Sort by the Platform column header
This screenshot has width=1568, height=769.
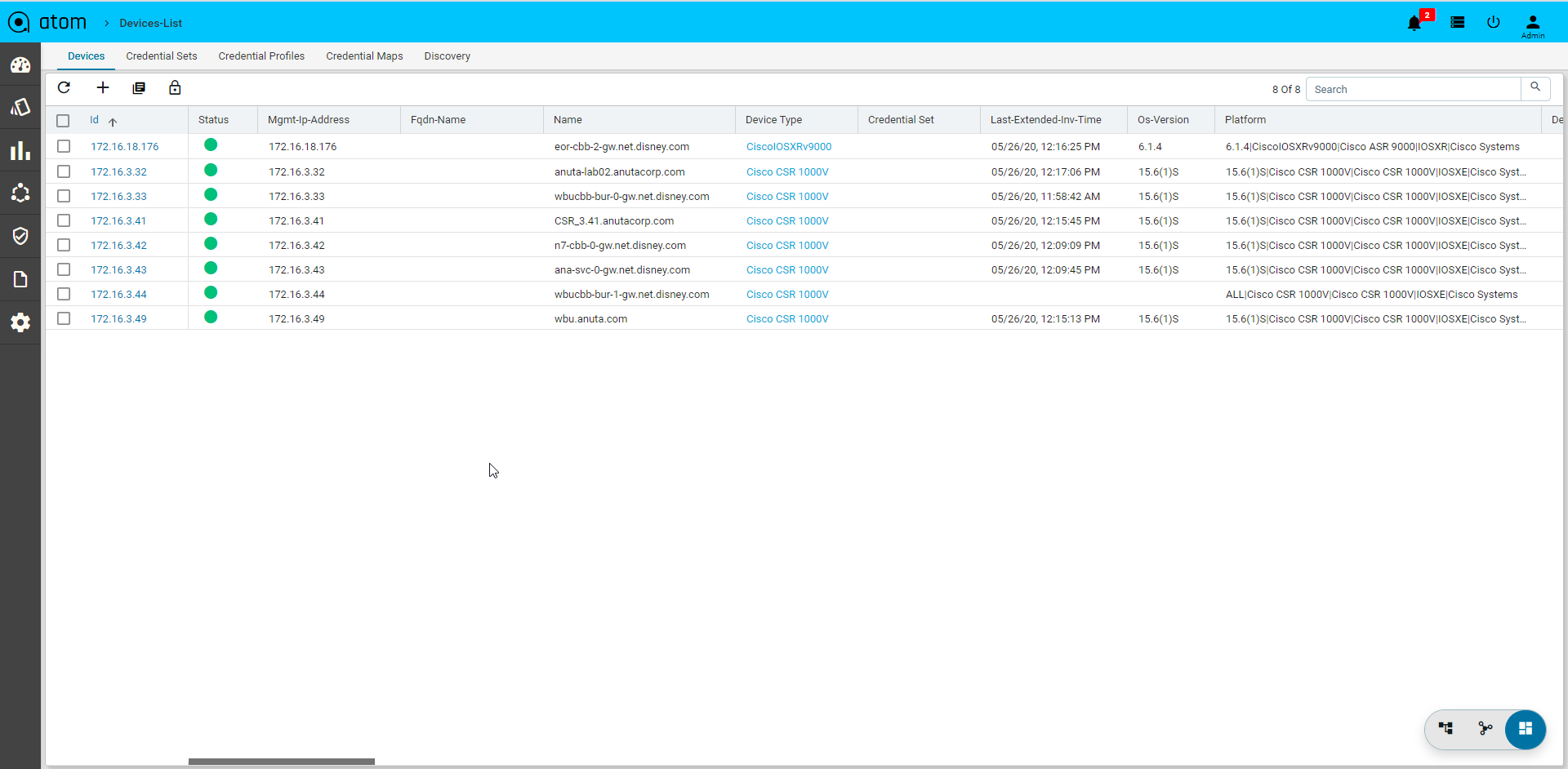(x=1245, y=120)
